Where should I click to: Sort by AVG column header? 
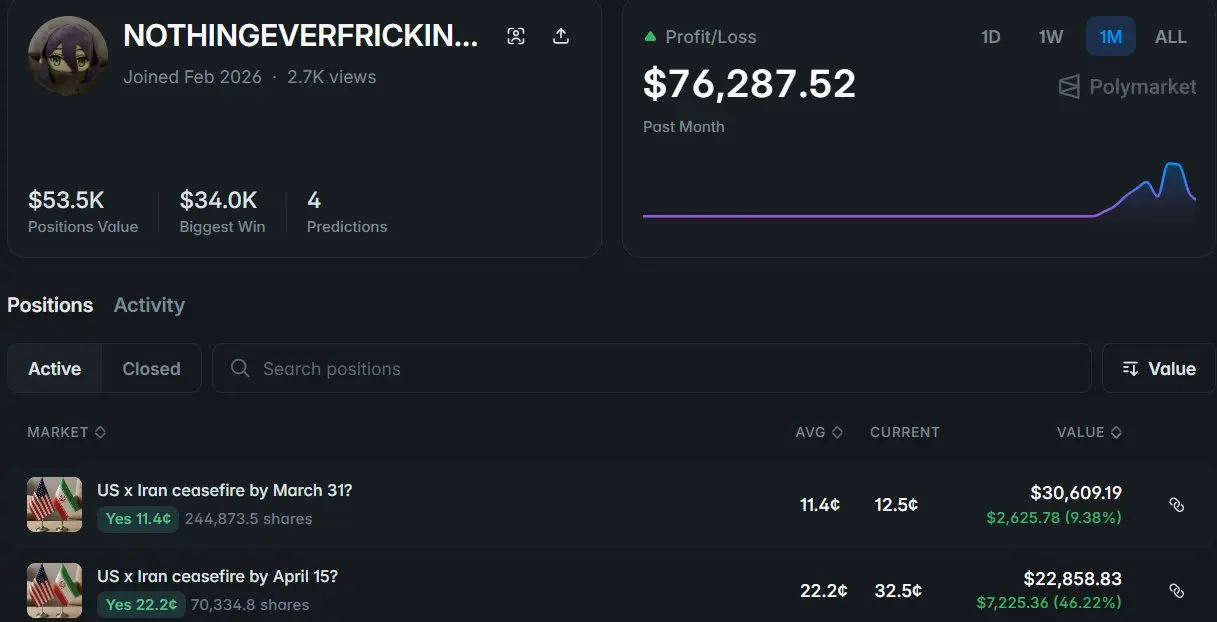coord(819,432)
